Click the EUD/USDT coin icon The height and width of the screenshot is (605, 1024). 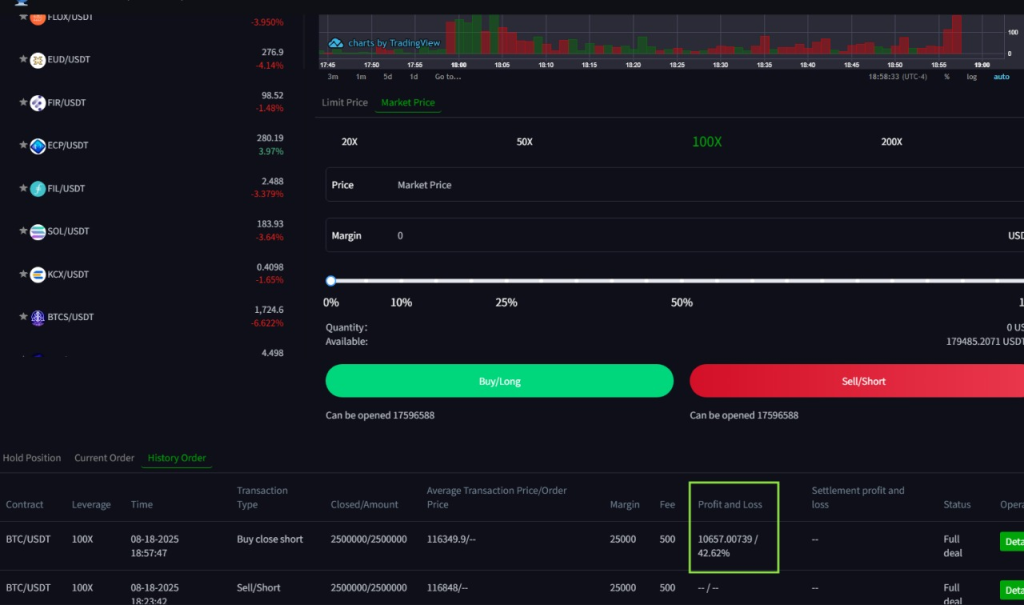(38, 60)
